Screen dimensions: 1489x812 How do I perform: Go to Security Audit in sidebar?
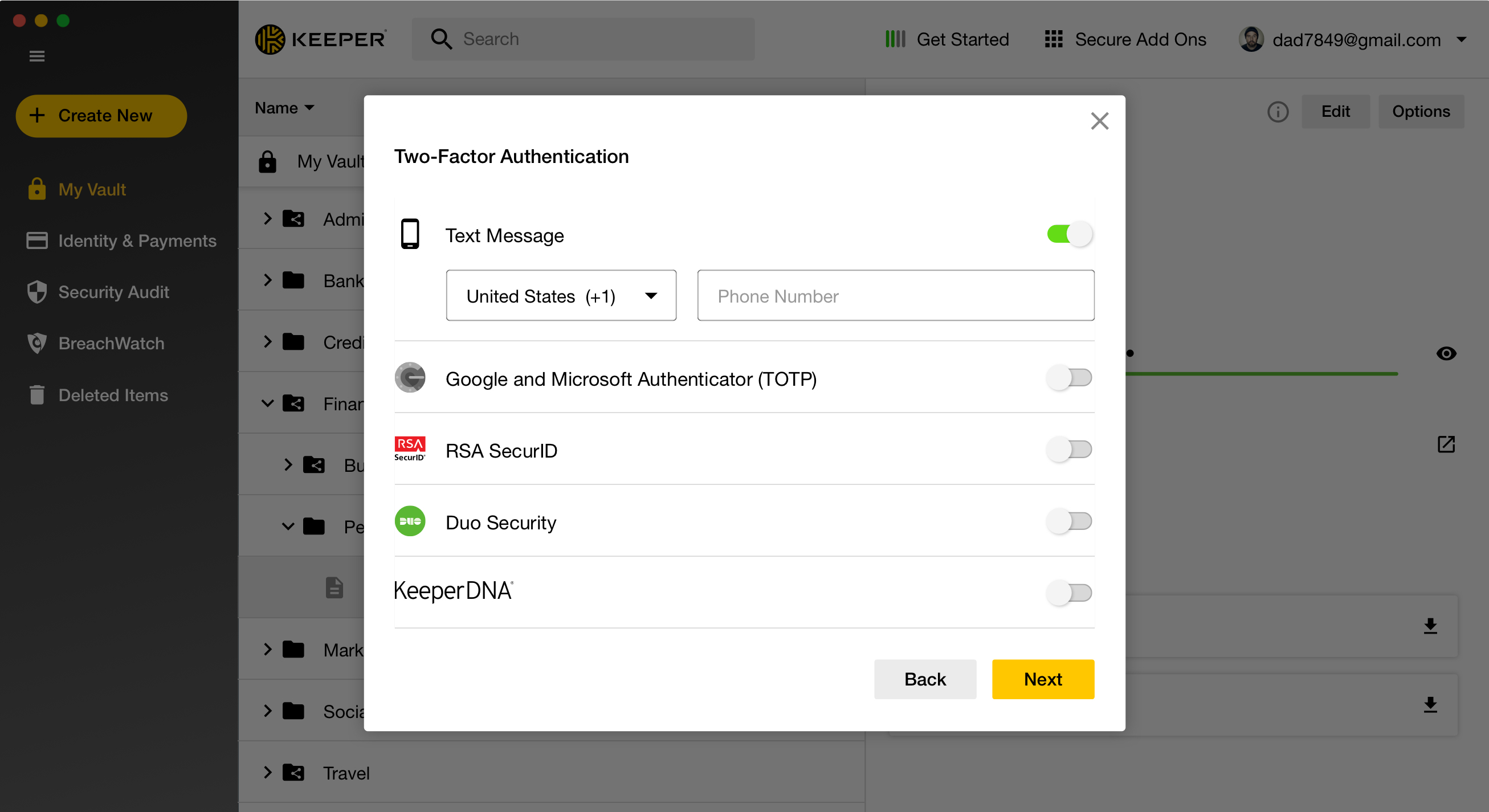pos(113,292)
